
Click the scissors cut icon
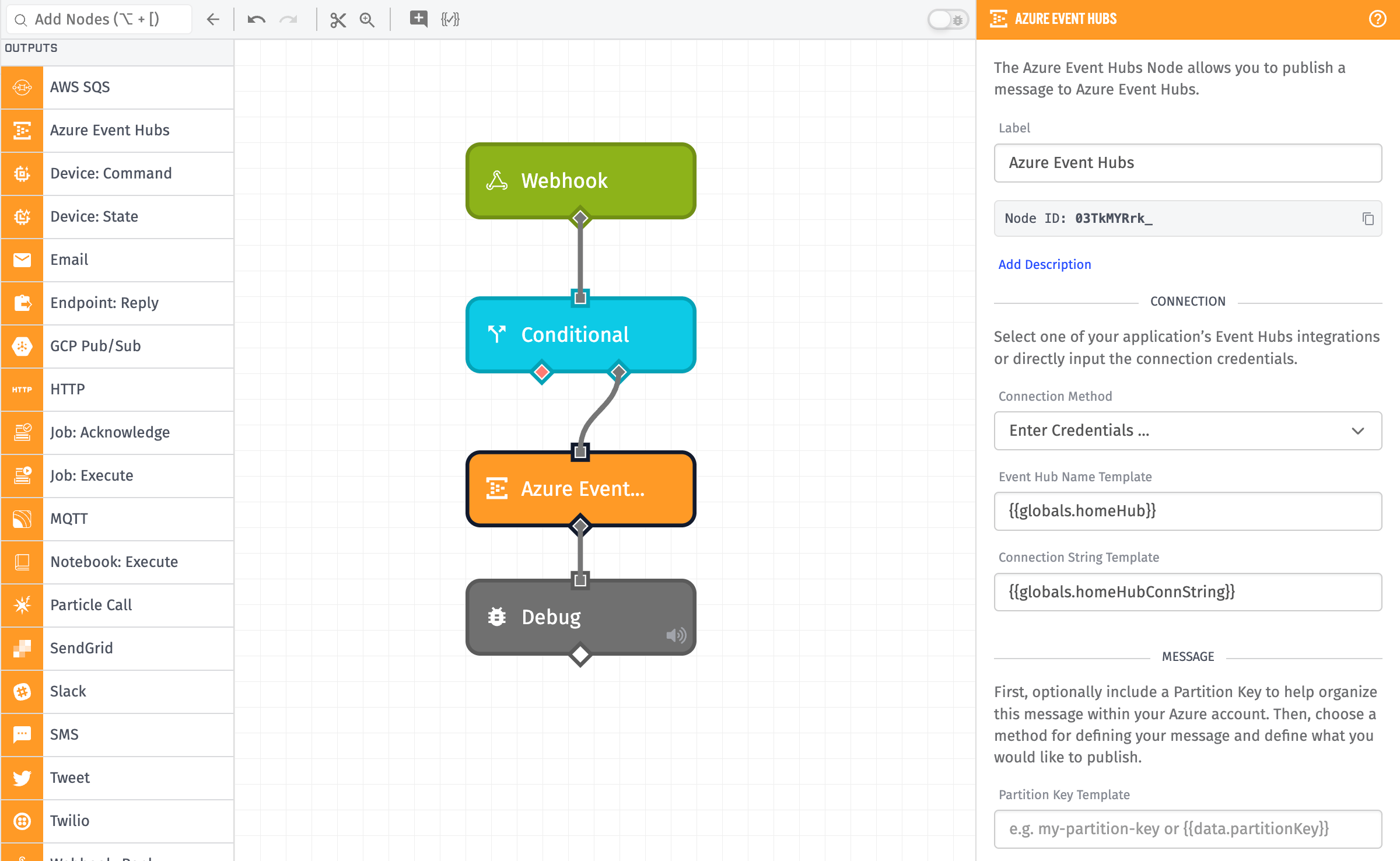point(338,20)
